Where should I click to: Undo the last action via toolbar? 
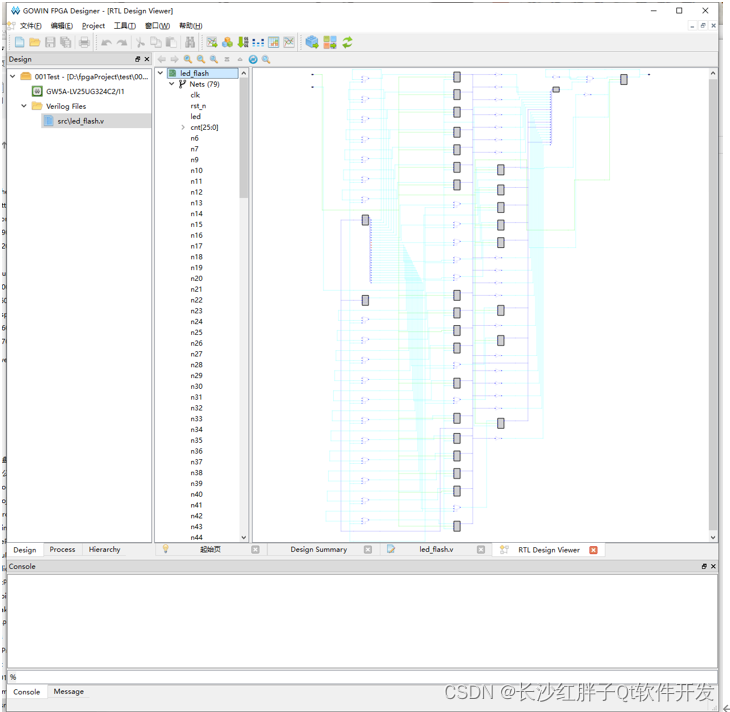pyautogui.click(x=106, y=42)
